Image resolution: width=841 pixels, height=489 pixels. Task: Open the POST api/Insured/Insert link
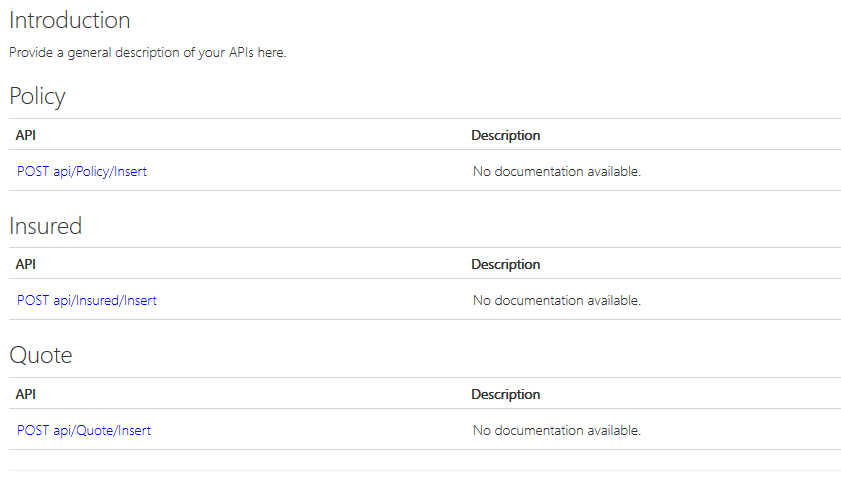pyautogui.click(x=86, y=301)
